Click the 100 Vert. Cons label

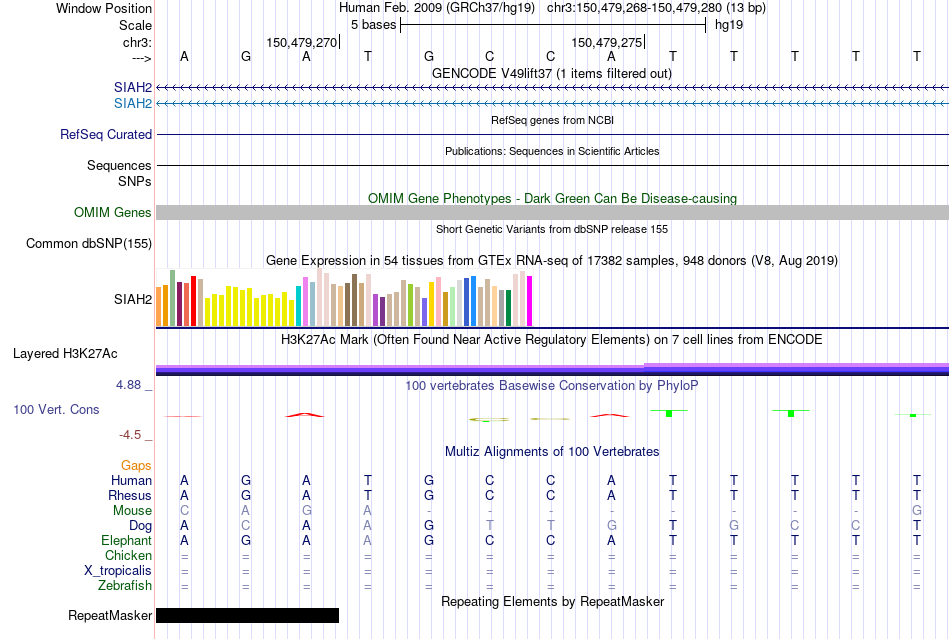tap(56, 409)
